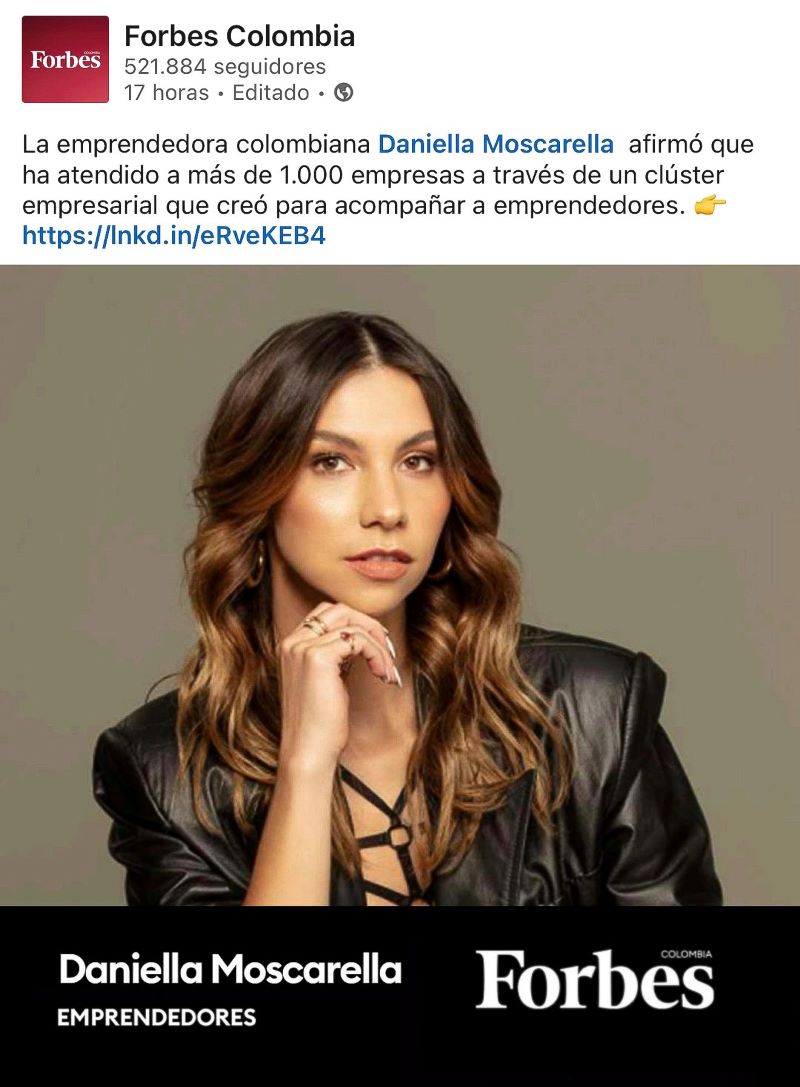
Task: Click the 17 horas timestamp
Action: click(x=166, y=93)
